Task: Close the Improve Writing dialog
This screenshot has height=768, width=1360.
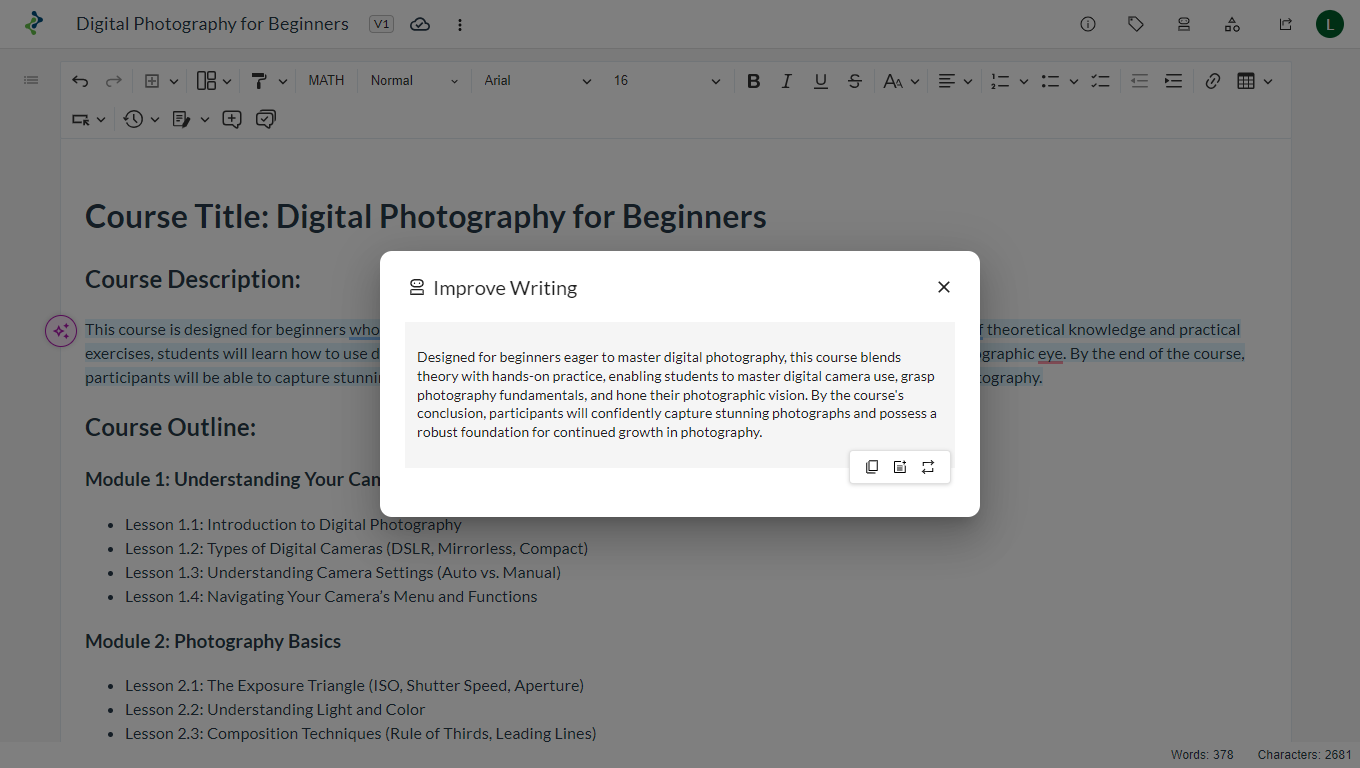Action: coord(943,287)
